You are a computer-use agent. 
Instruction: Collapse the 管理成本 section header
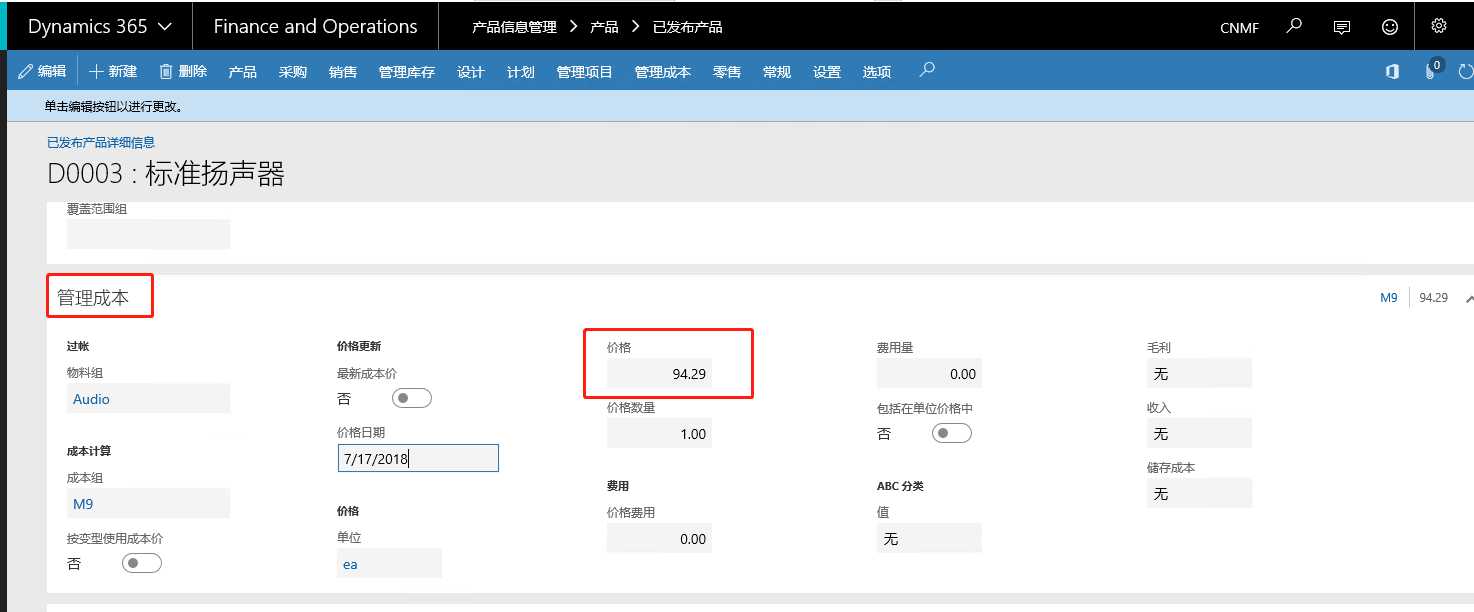pos(93,298)
